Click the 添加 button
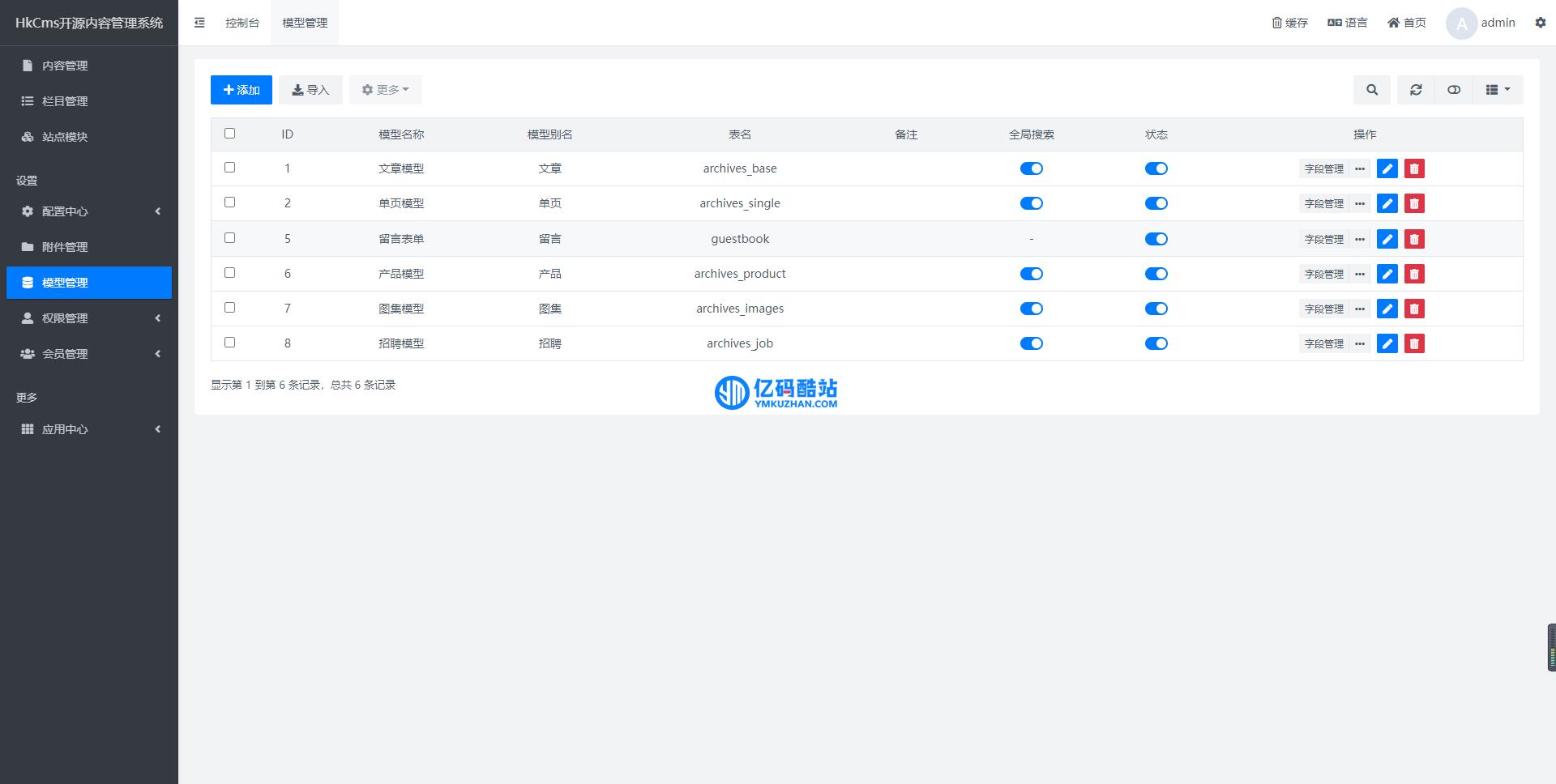Viewport: 1556px width, 784px height. click(242, 90)
